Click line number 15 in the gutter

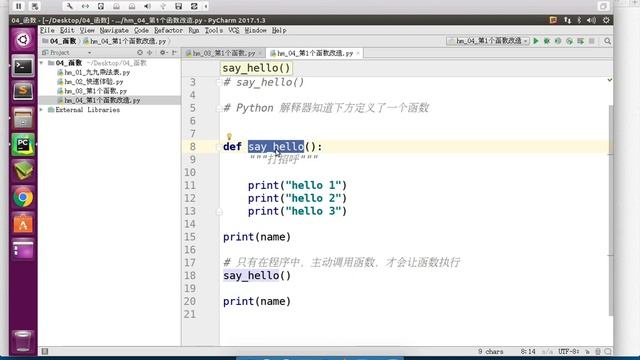190,237
